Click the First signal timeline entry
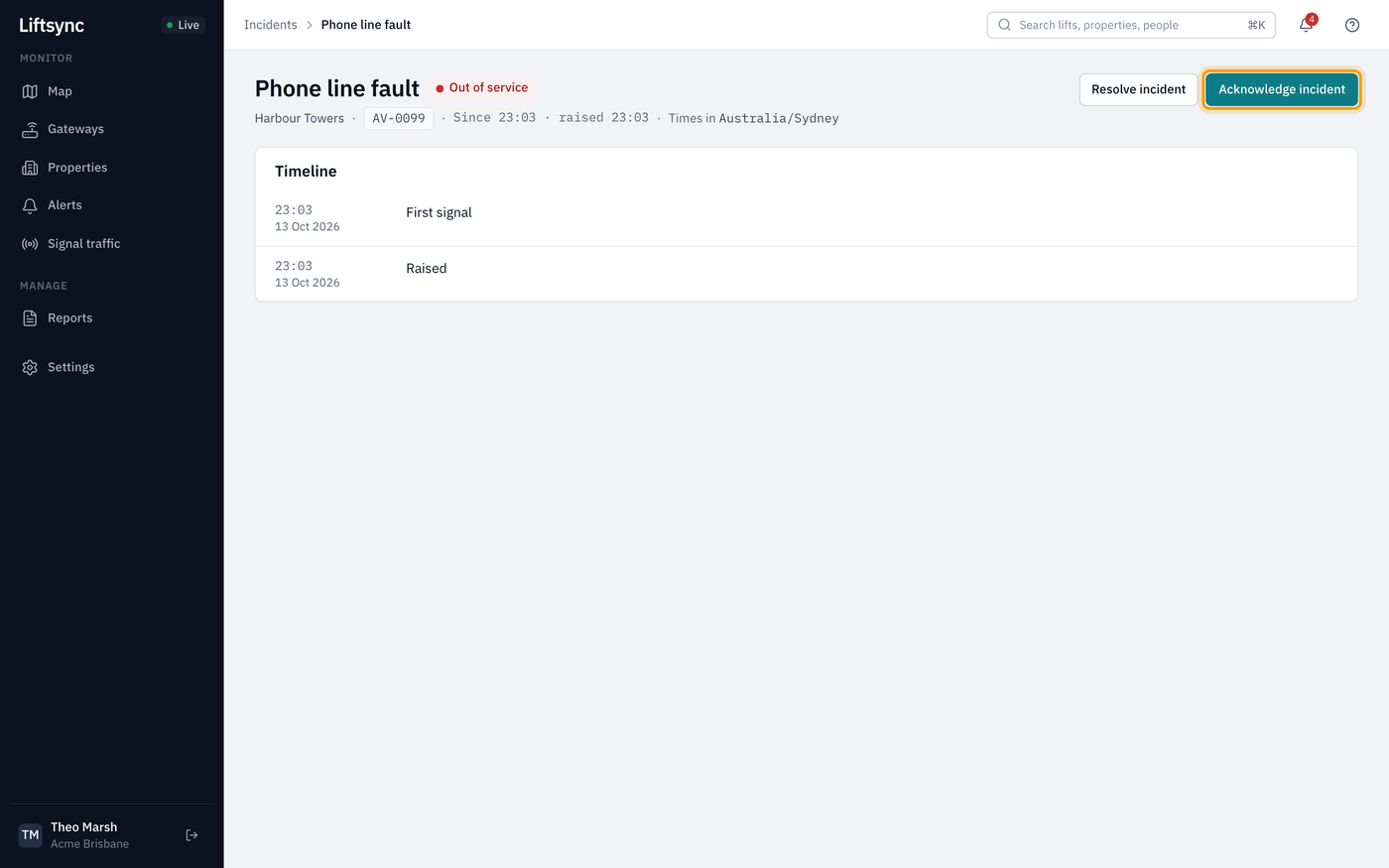This screenshot has width=1389, height=868. tap(806, 218)
